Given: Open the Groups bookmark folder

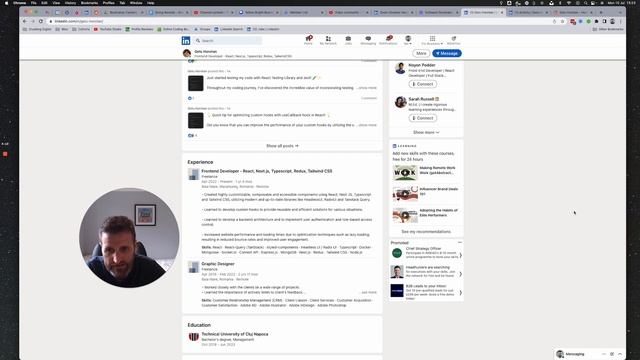Looking at the screenshot, I should [202, 29].
